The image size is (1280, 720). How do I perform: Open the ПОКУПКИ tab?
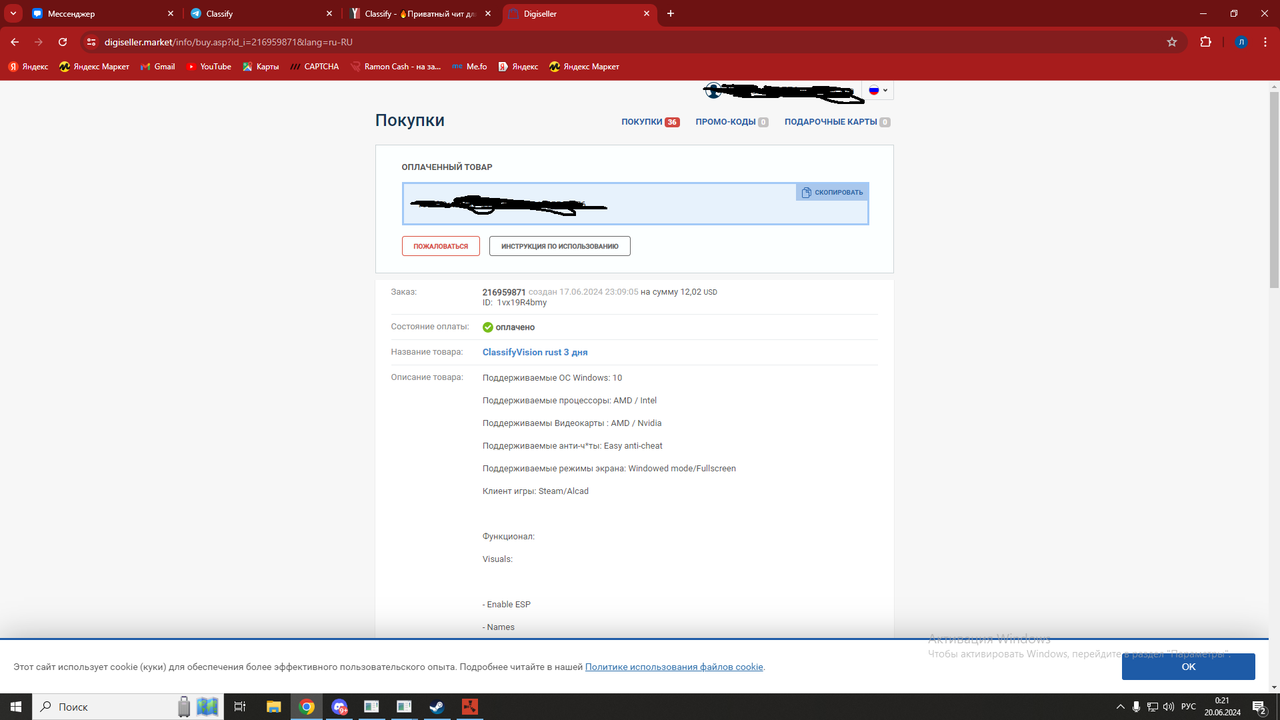click(650, 122)
